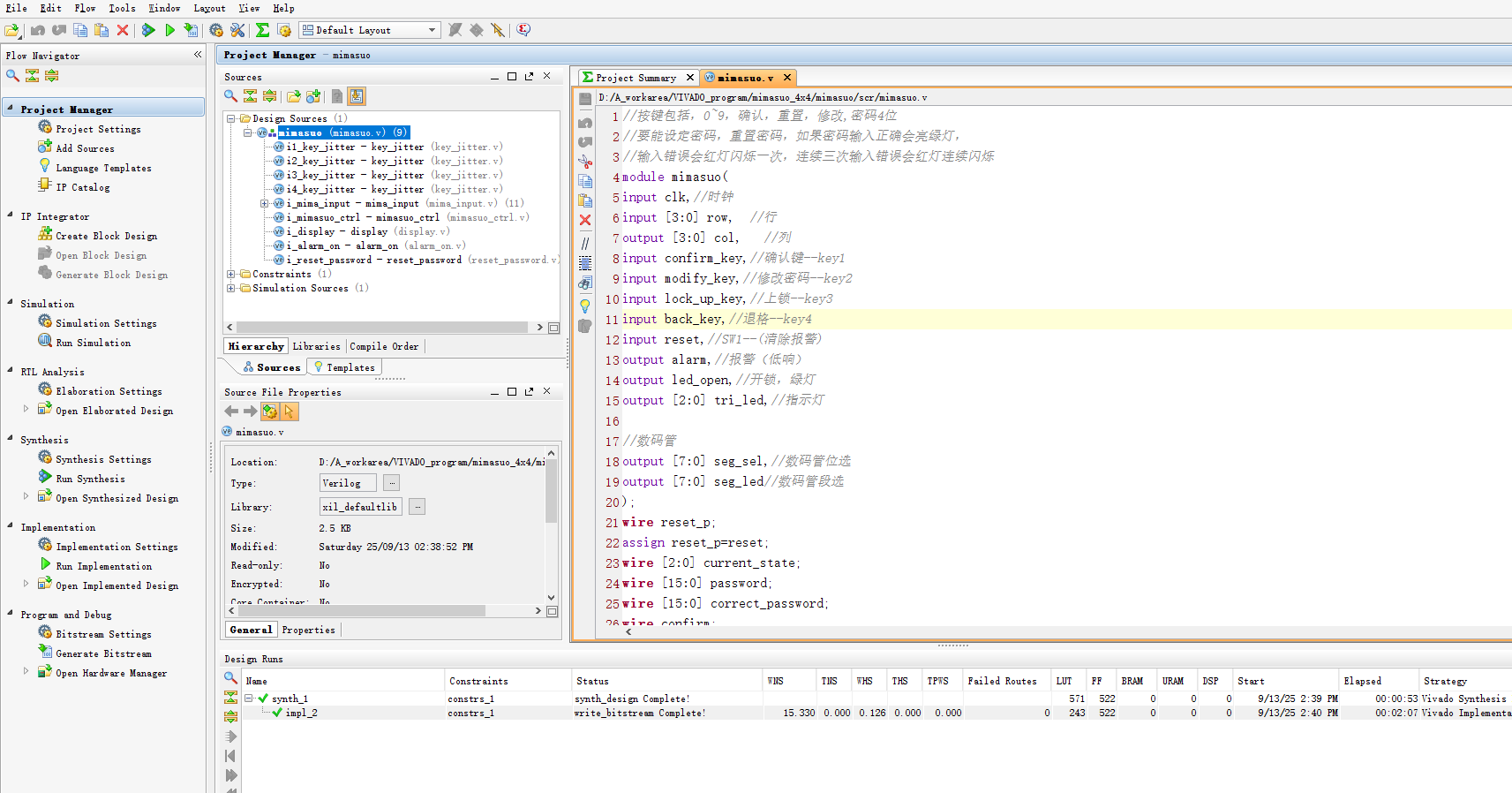Expand Open Synthesized Design item
This screenshot has height=793, width=1512.
26,496
